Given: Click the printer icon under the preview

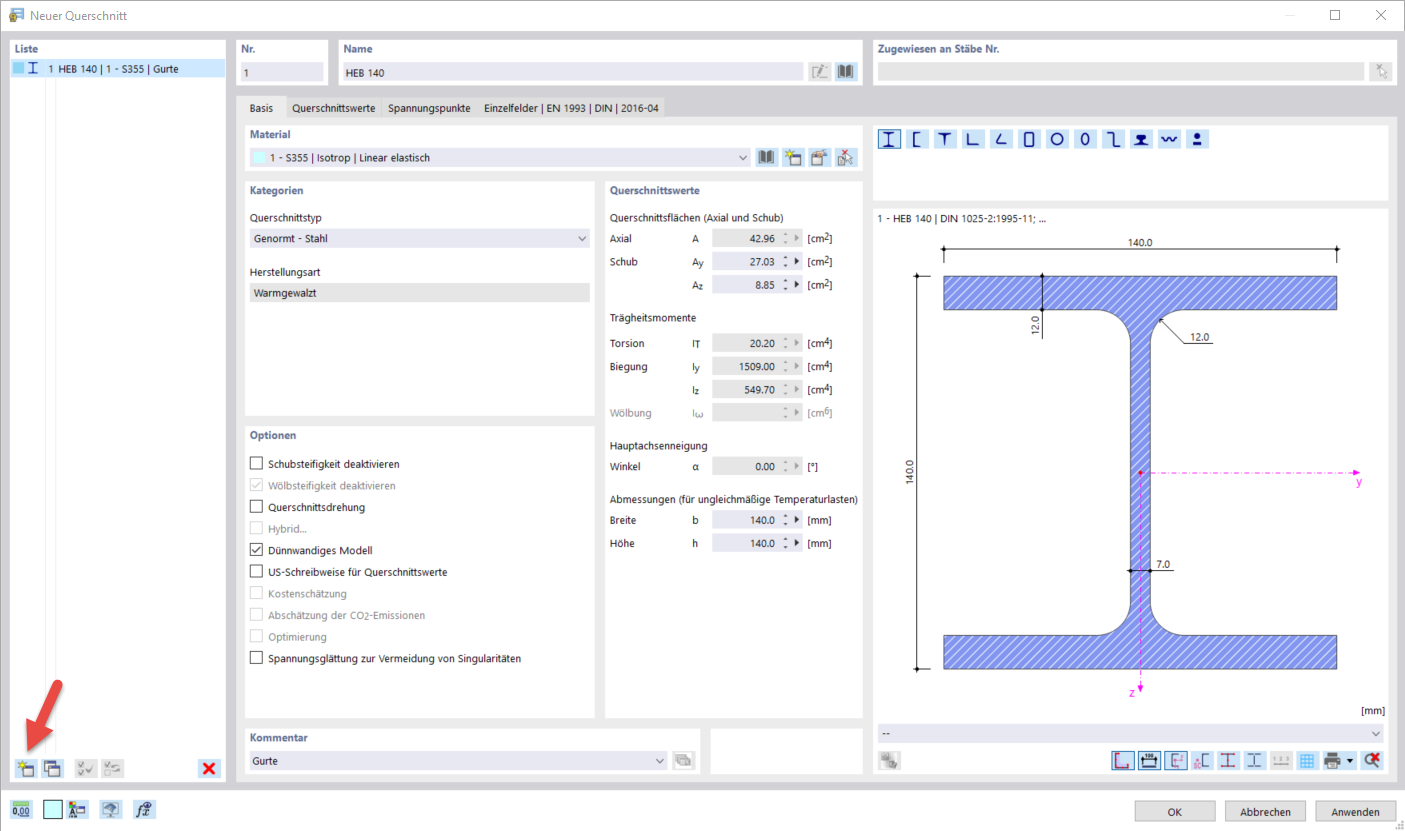Looking at the screenshot, I should [x=1333, y=760].
